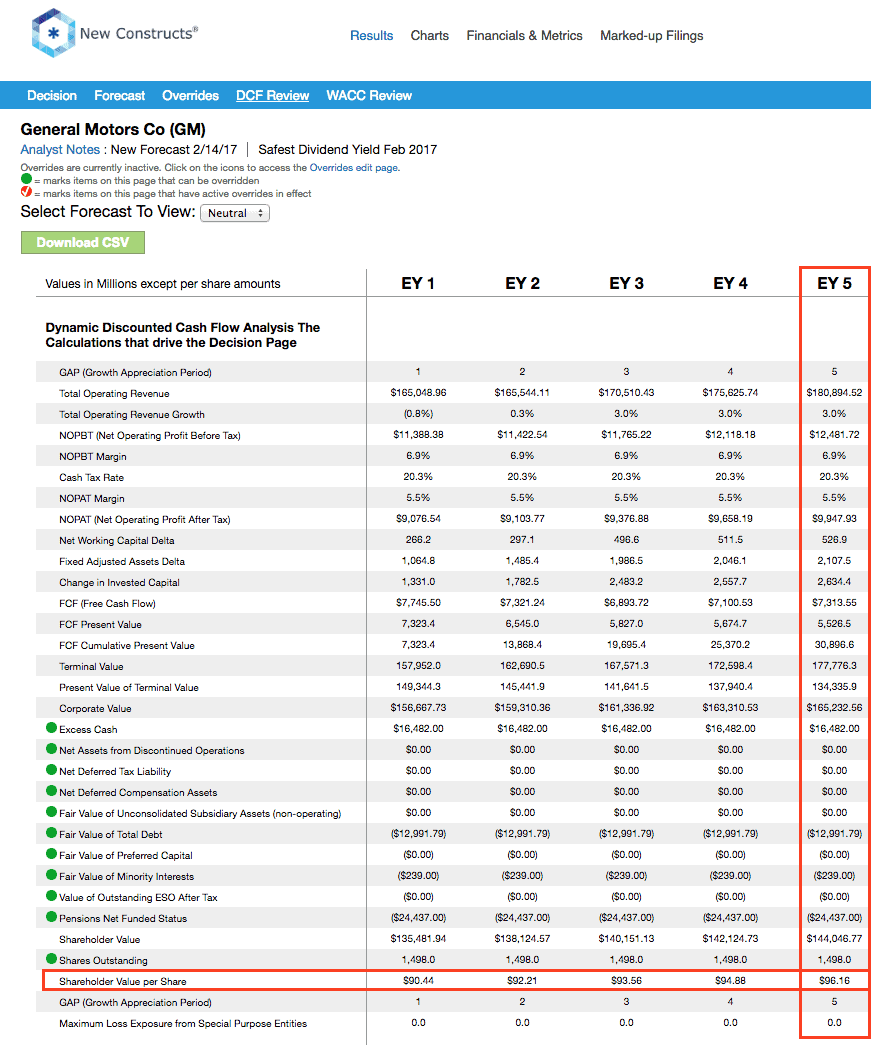Viewport: 871px width, 1045px height.
Task: Click EY 4 Fixed Adjusted Assets Delta 2,046.1
Action: 730,560
